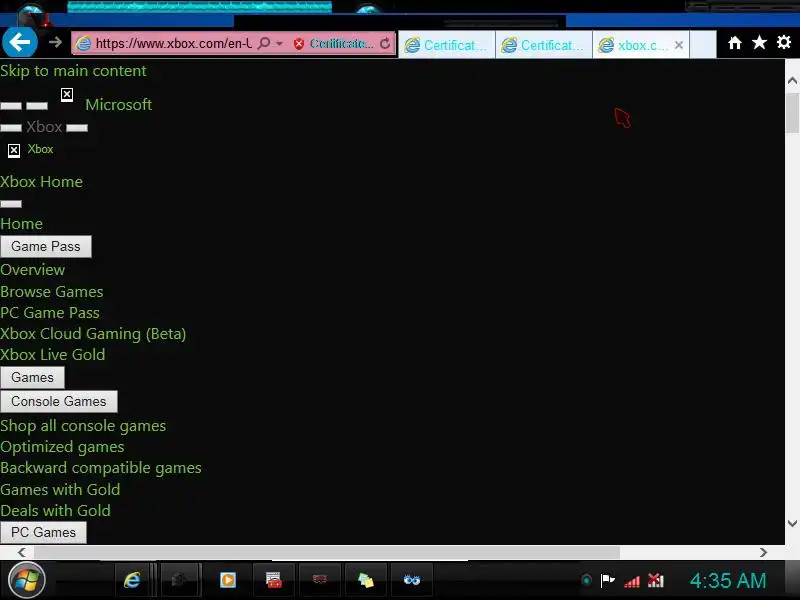The width and height of the screenshot is (800, 600).
Task: Open the media player taskbar icon
Action: coord(228,580)
